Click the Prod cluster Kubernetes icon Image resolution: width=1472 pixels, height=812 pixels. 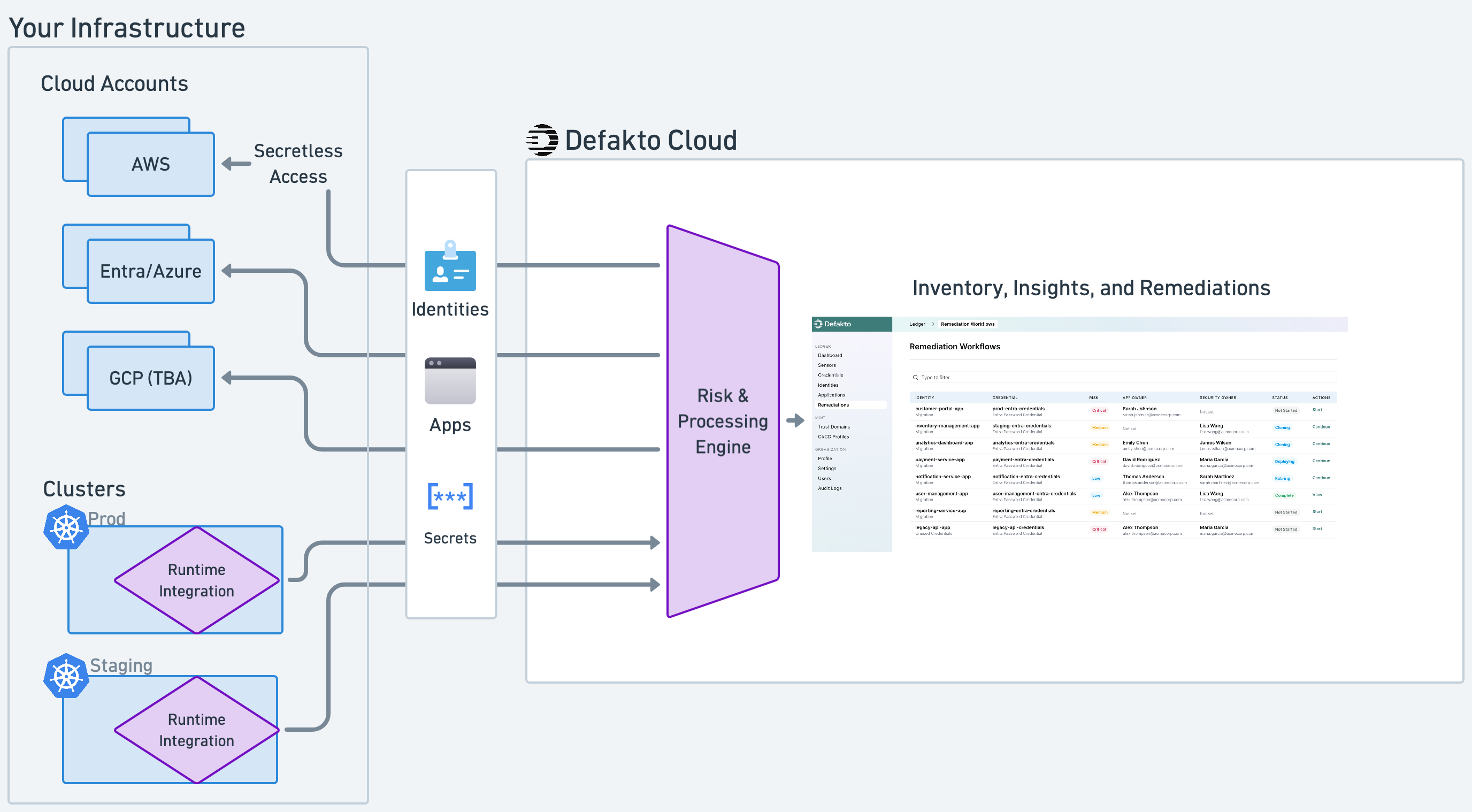66,527
